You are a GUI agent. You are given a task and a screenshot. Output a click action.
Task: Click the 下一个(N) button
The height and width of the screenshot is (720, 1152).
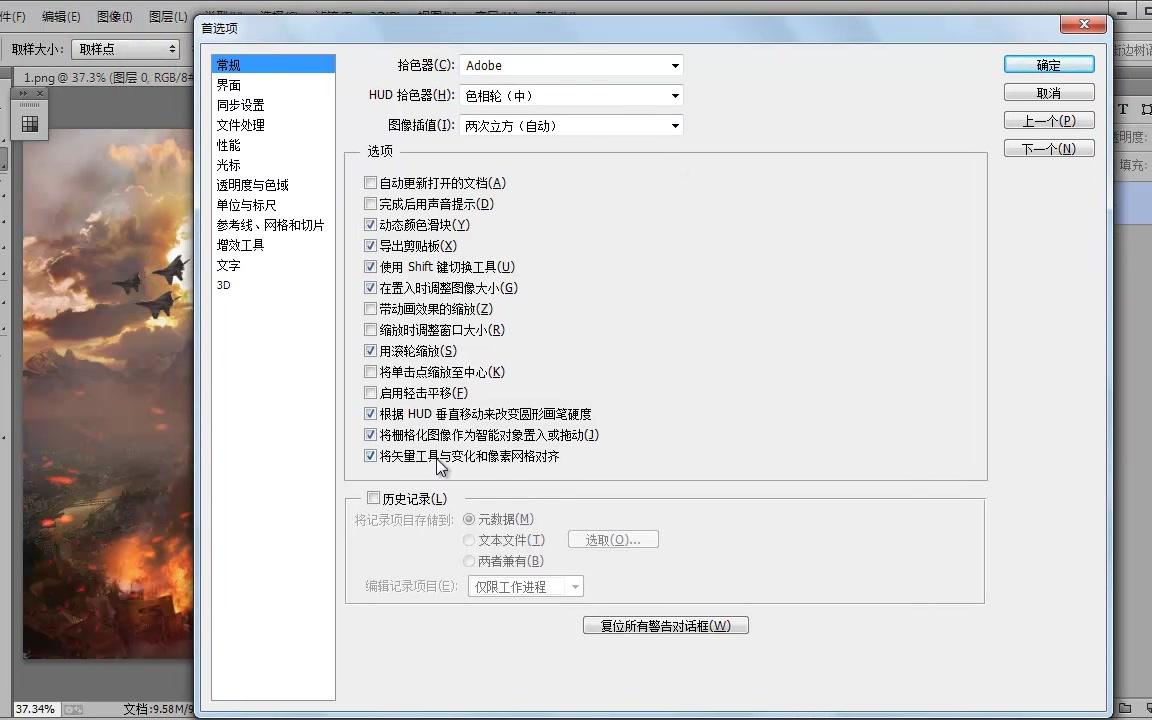point(1048,147)
